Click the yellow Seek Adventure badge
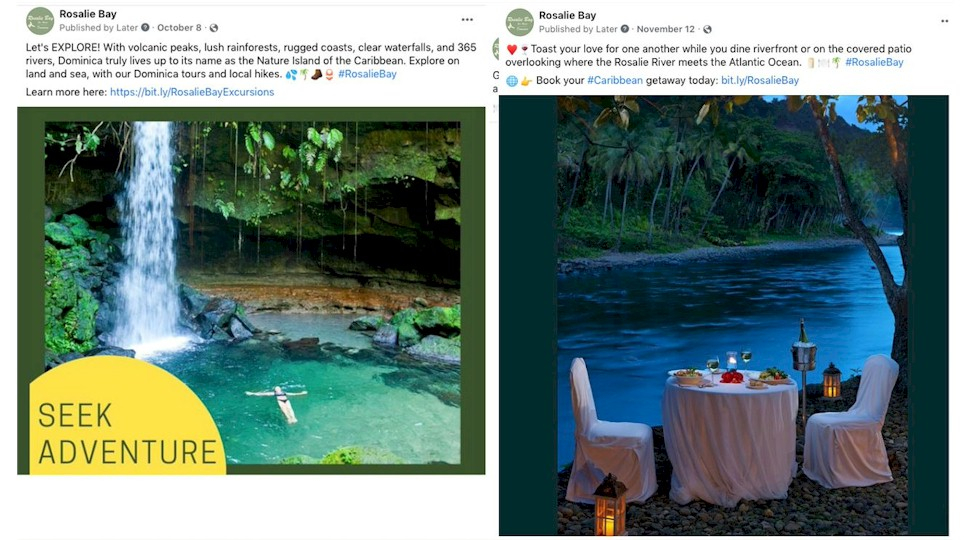 tap(120, 425)
